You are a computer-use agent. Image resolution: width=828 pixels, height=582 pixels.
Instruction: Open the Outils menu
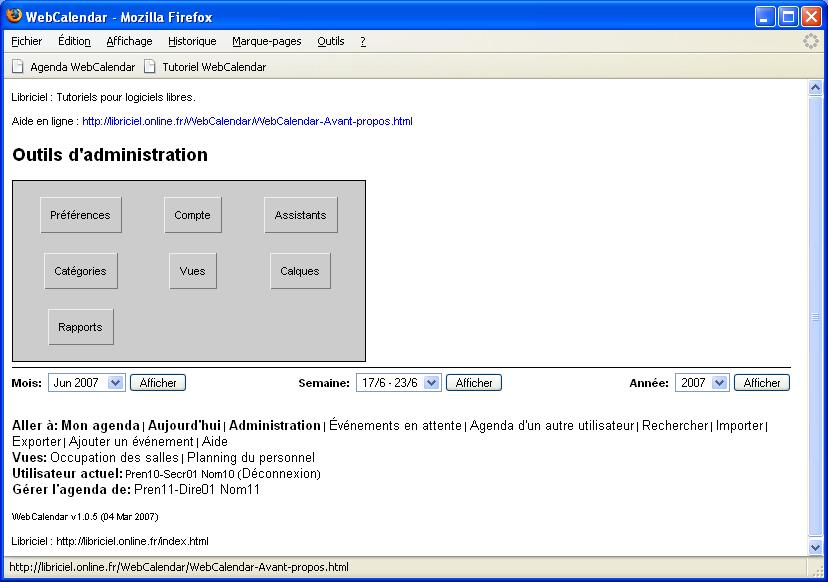pos(331,41)
